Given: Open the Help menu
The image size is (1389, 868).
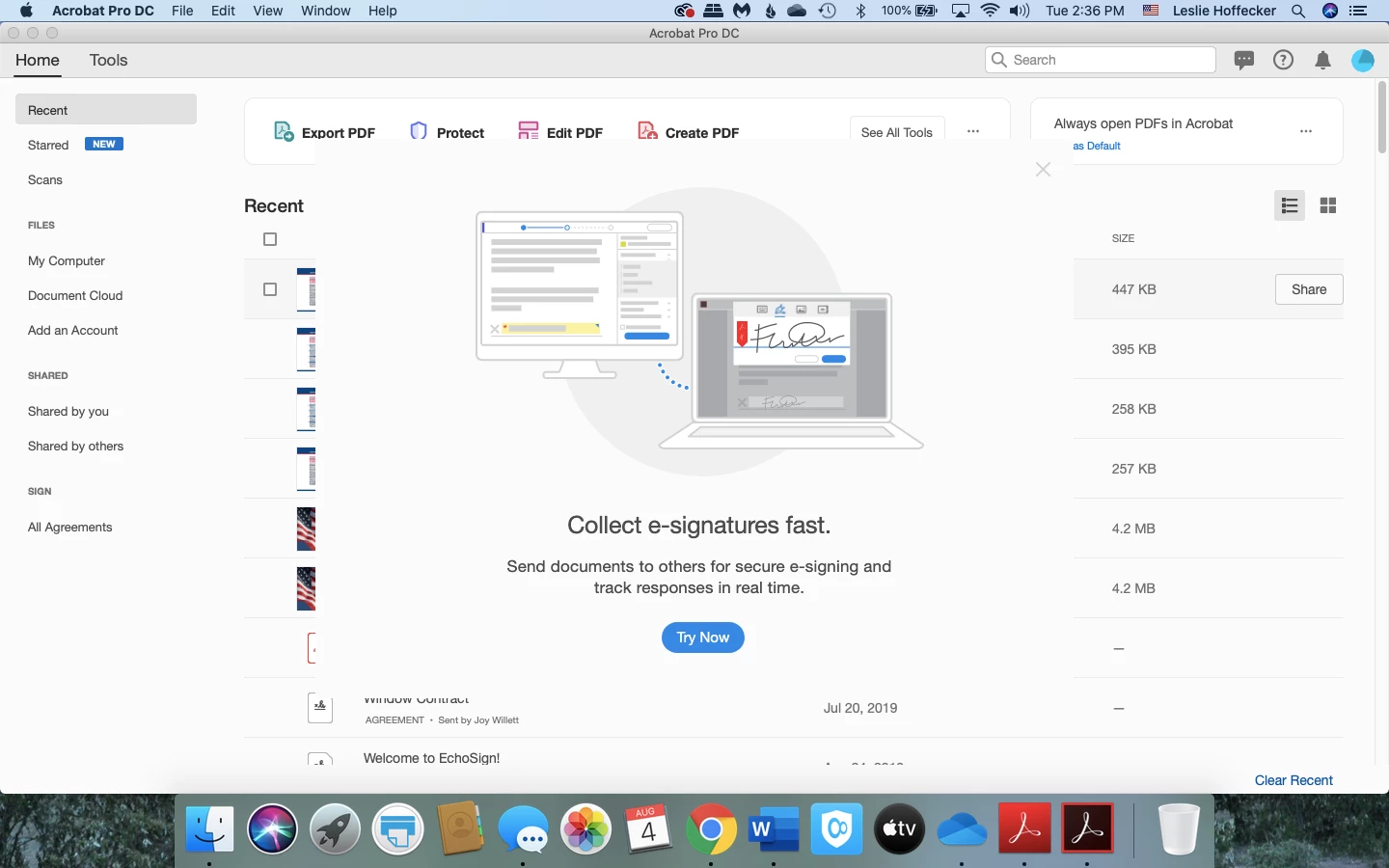Looking at the screenshot, I should click(382, 11).
